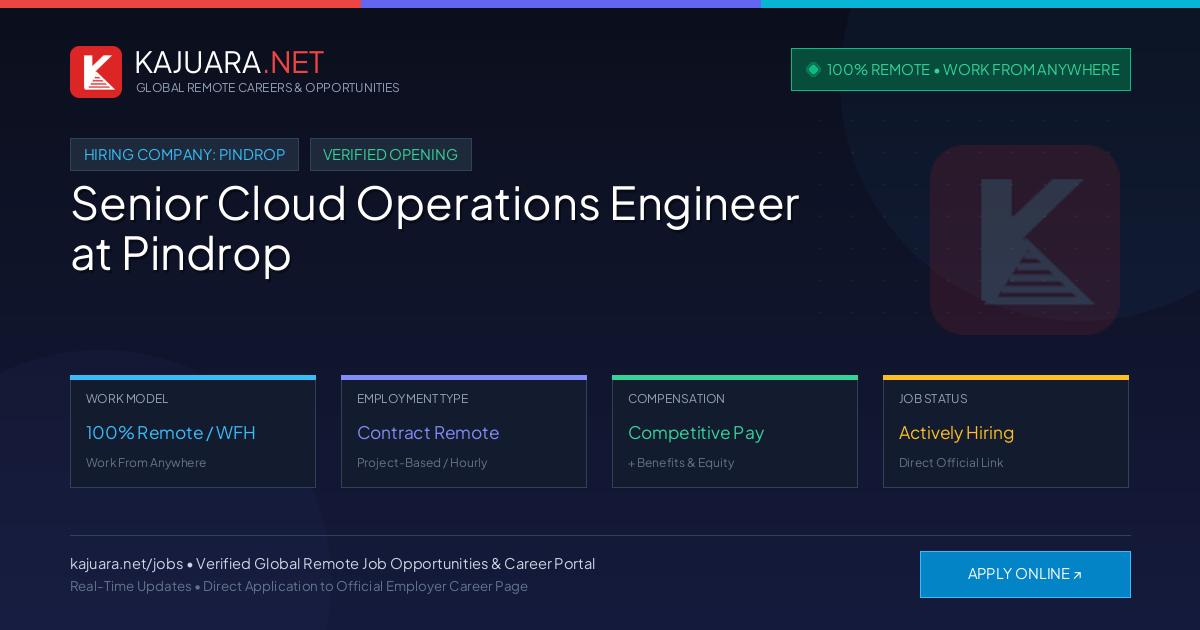The image size is (1200, 630).
Task: Click the Actively Hiring job status text
Action: click(x=956, y=433)
